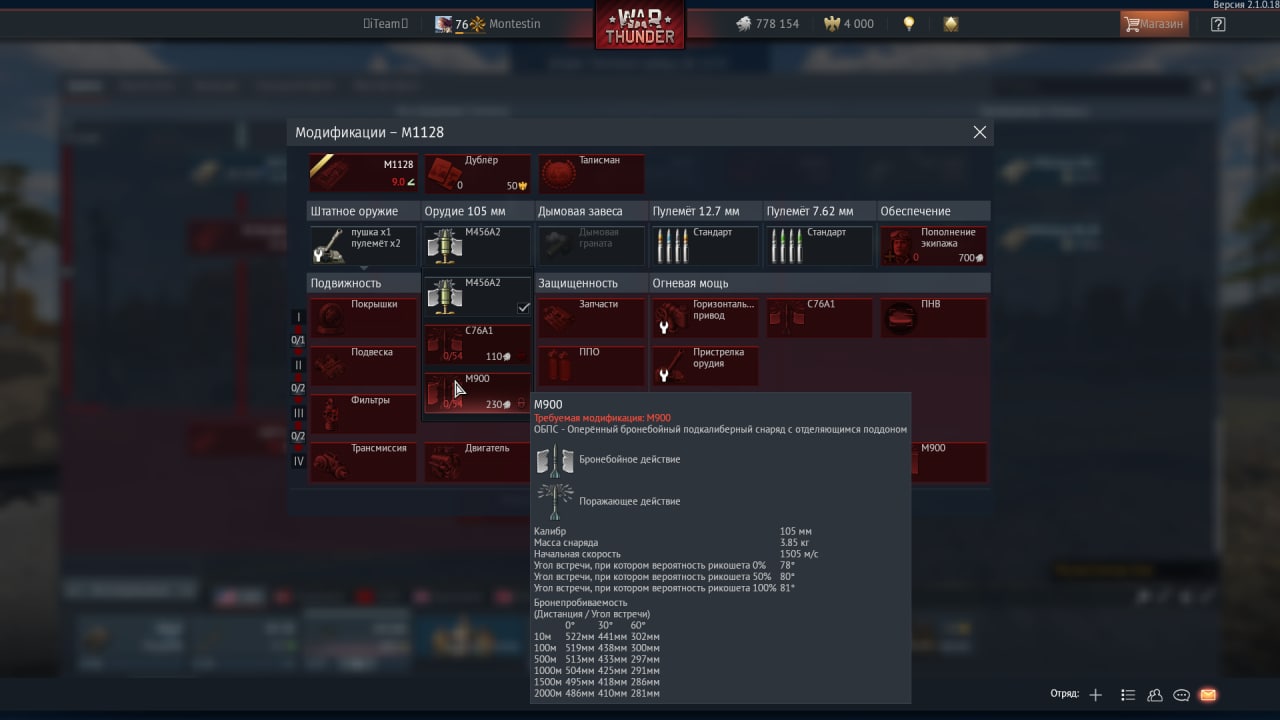
Task: Select the Фильтры modification
Action: coord(363,413)
